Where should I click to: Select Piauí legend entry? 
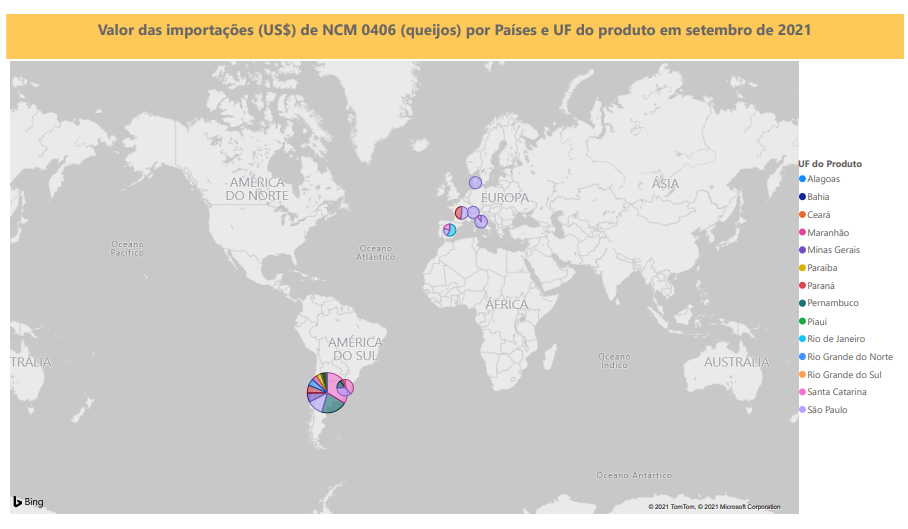(x=813, y=322)
